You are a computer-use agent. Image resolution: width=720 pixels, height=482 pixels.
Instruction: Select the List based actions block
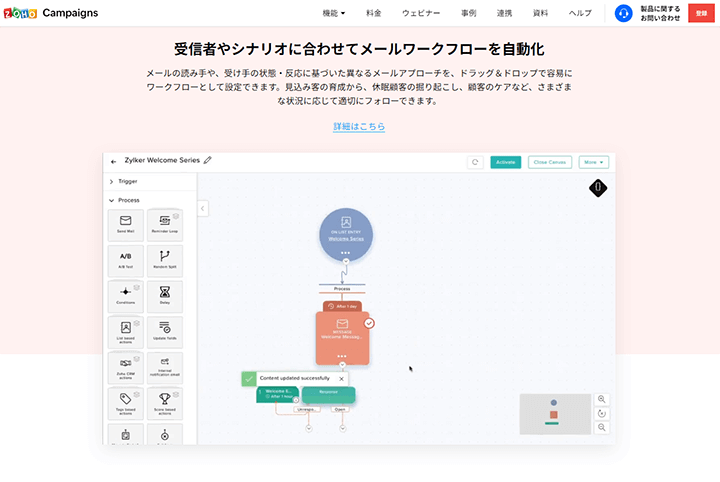125,332
